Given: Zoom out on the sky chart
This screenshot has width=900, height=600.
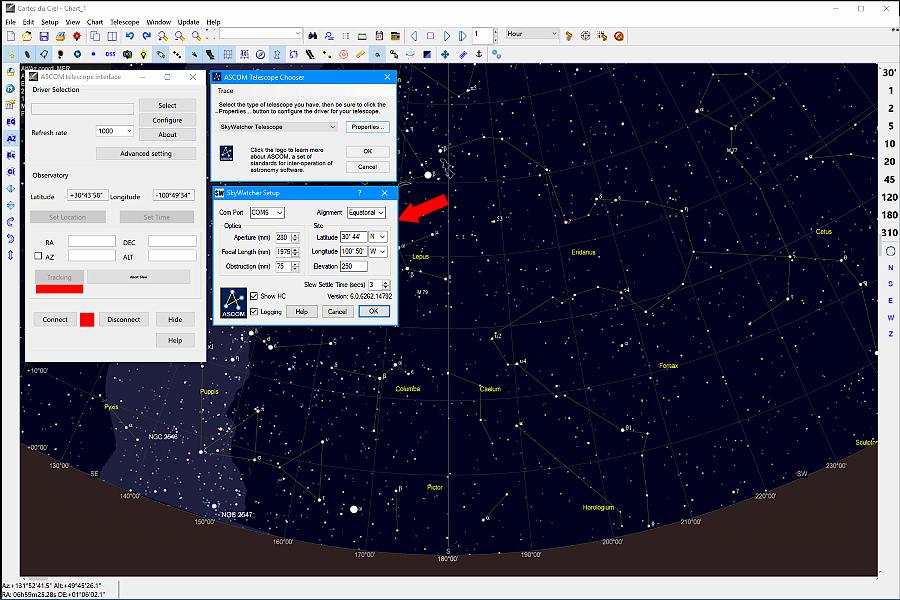Looking at the screenshot, I should tap(180, 36).
